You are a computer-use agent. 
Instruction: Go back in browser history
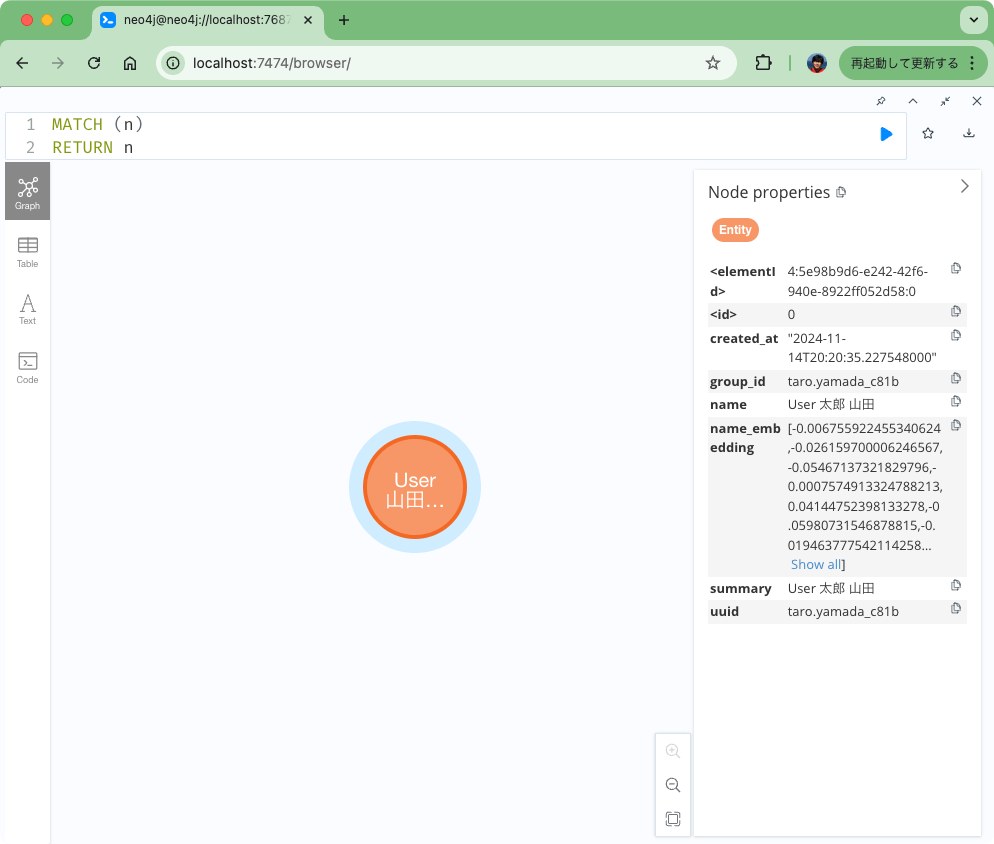(x=22, y=63)
